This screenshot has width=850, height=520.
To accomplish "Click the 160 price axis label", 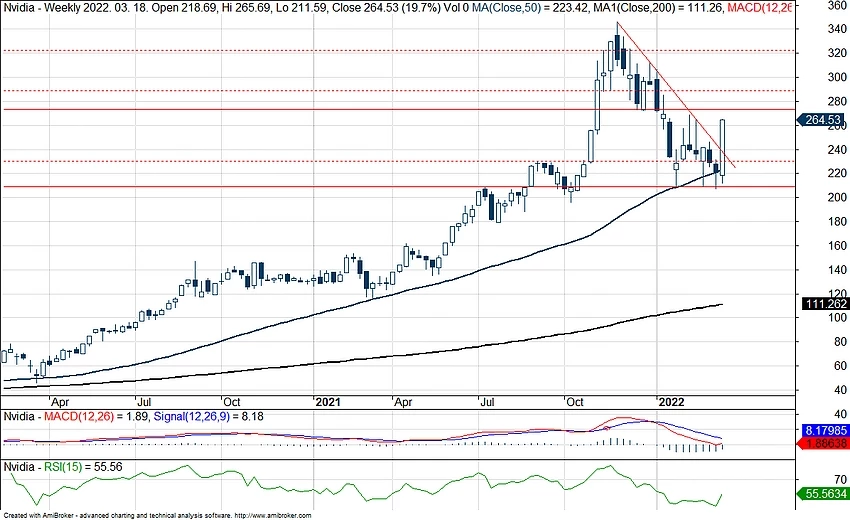I will [x=837, y=246].
